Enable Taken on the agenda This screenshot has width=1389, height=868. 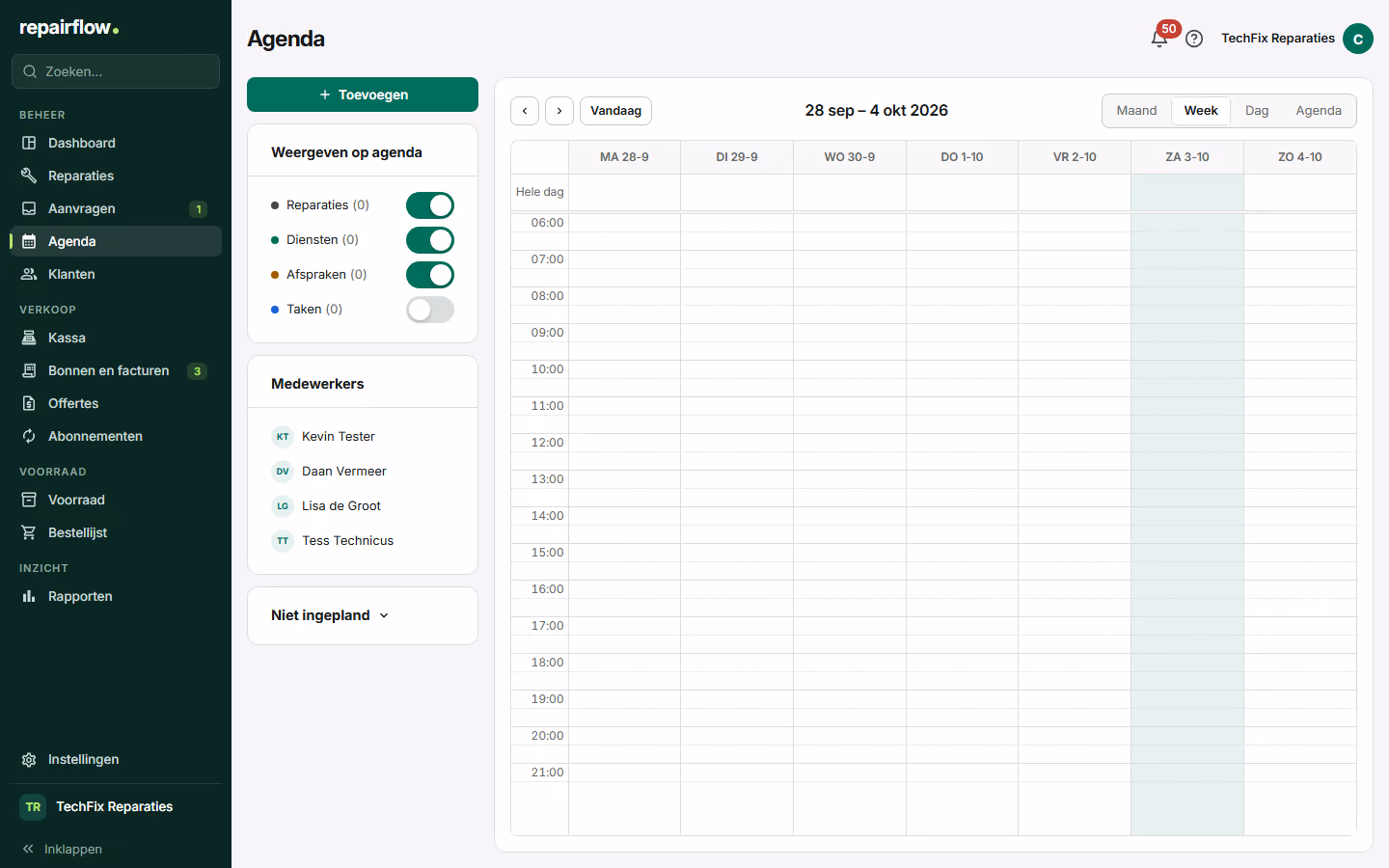pos(430,310)
